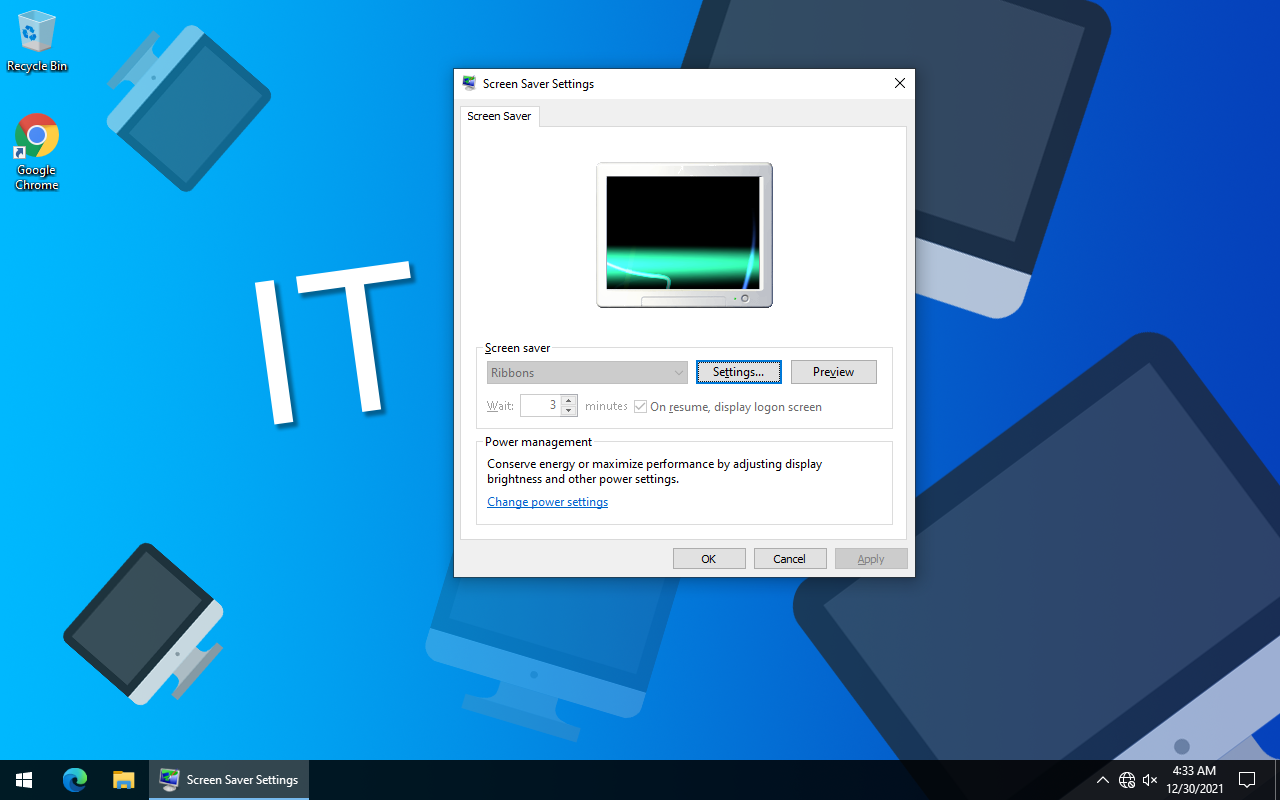The width and height of the screenshot is (1280, 800).
Task: Open File Explorer from taskbar
Action: point(123,780)
